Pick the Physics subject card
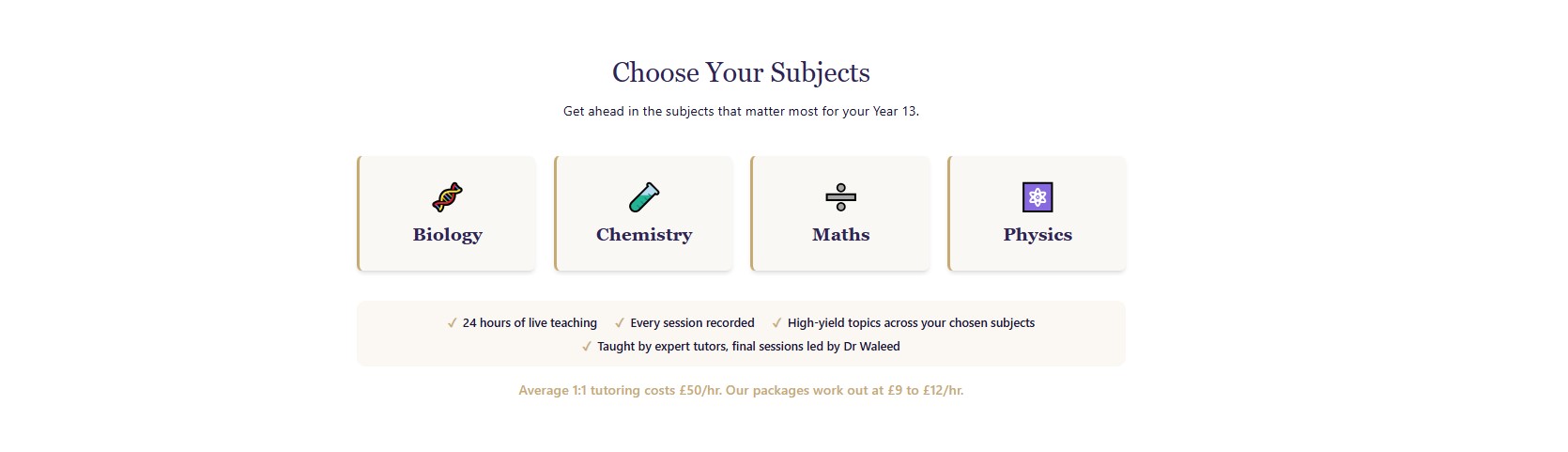 click(1037, 213)
